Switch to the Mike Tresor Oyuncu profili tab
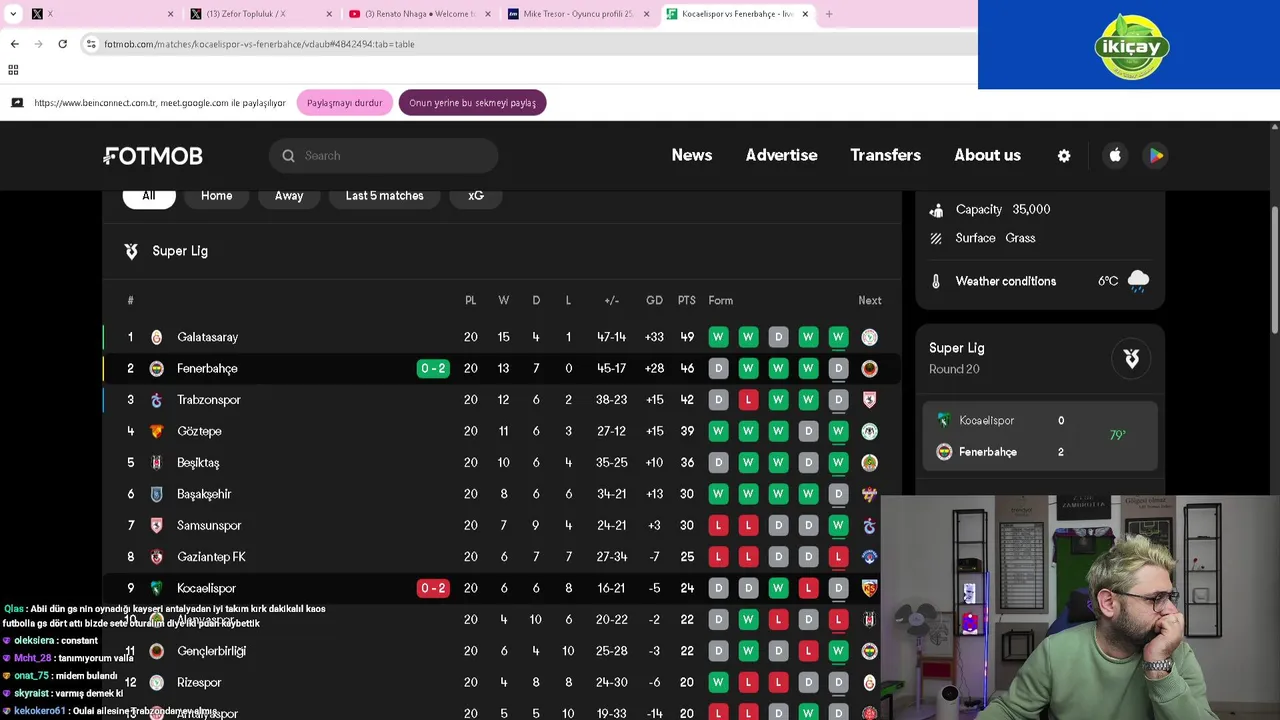The height and width of the screenshot is (720, 1280). pos(578,14)
